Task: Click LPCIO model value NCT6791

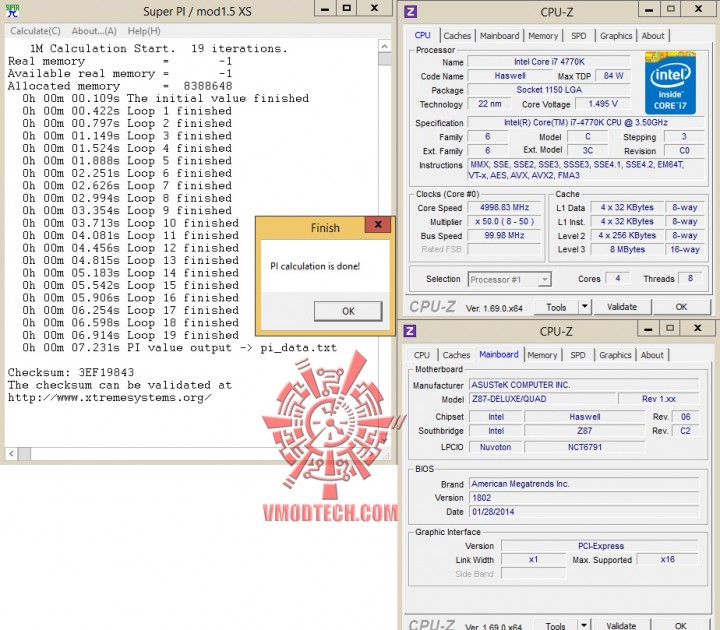Action: click(585, 447)
